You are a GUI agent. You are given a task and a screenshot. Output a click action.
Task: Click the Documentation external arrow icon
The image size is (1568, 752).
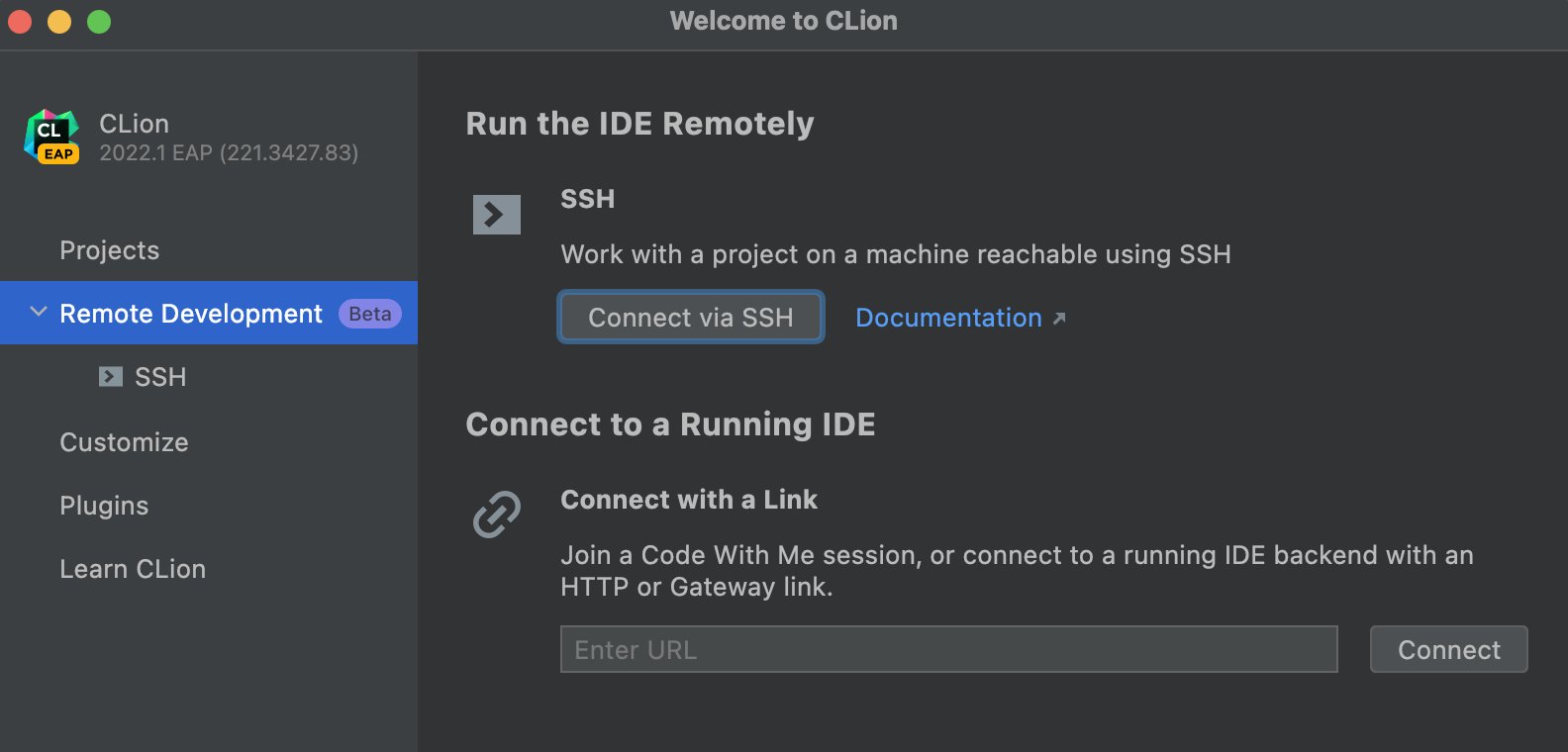pyautogui.click(x=1059, y=319)
